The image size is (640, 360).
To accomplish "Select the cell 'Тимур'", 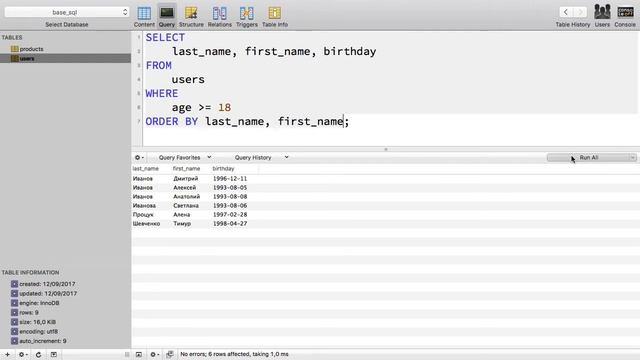I will click(x=182, y=224).
